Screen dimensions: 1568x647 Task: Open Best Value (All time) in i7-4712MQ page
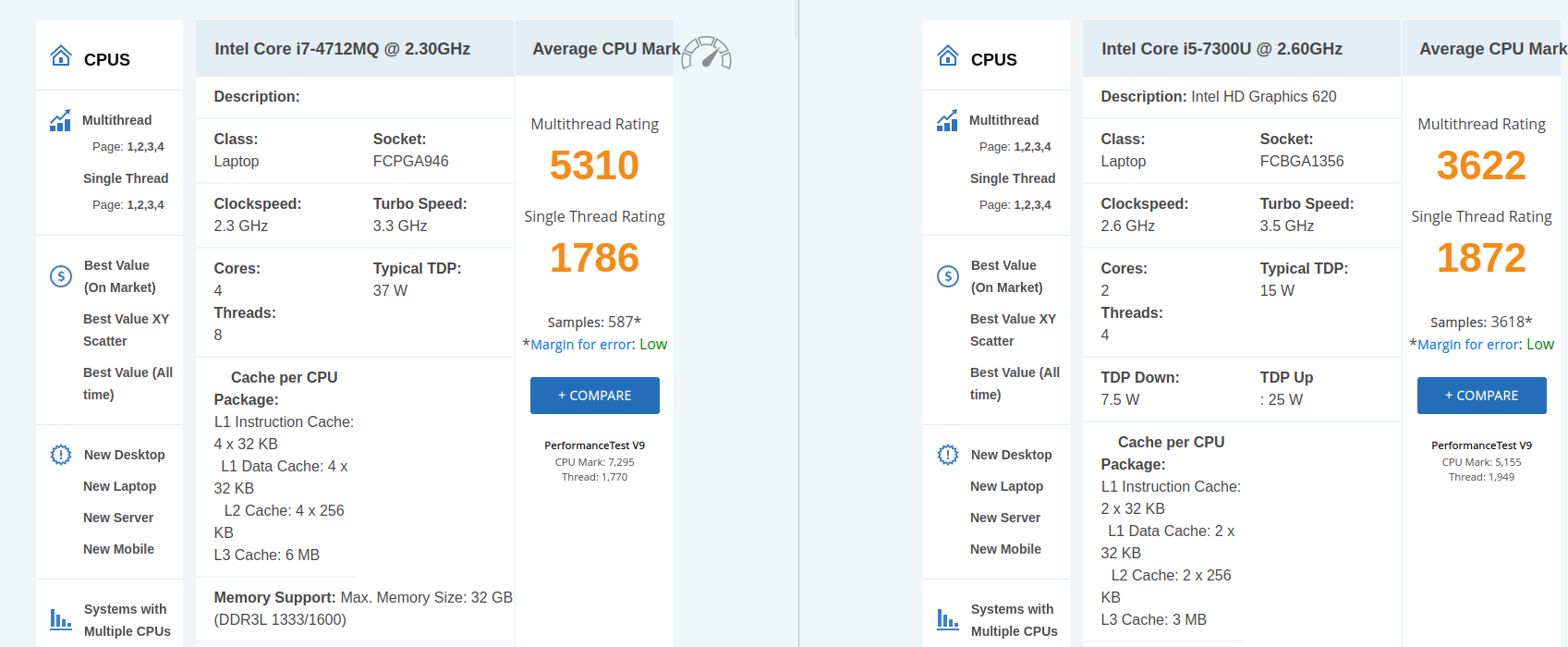(128, 384)
